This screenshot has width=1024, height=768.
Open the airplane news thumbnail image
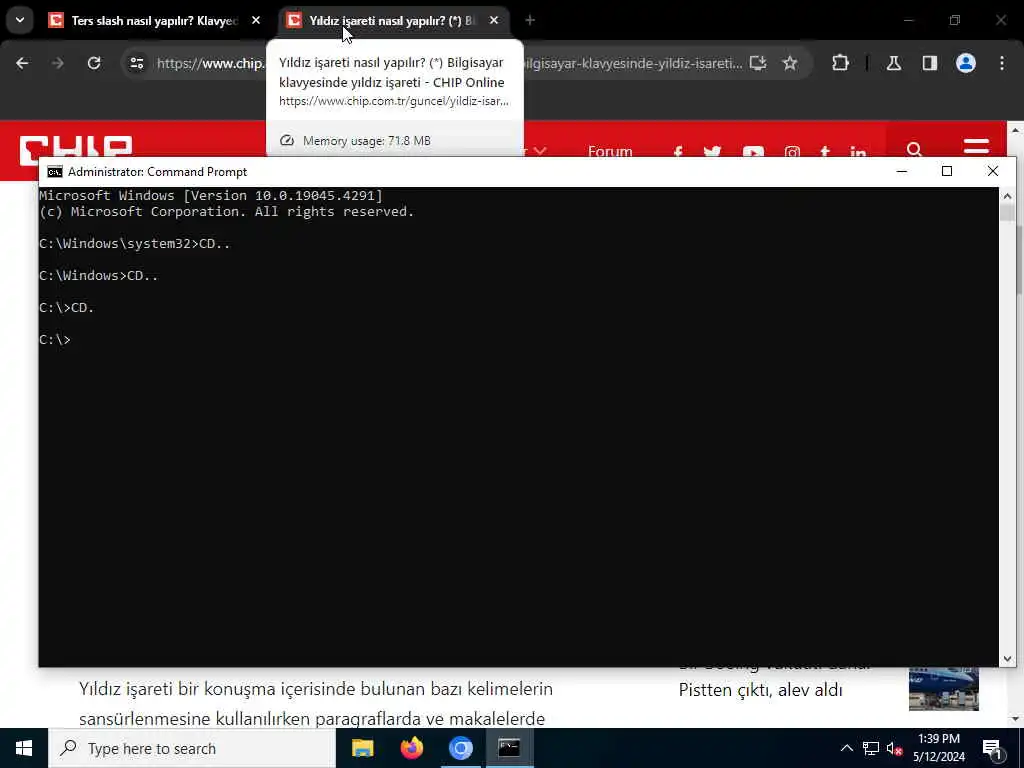click(x=944, y=689)
